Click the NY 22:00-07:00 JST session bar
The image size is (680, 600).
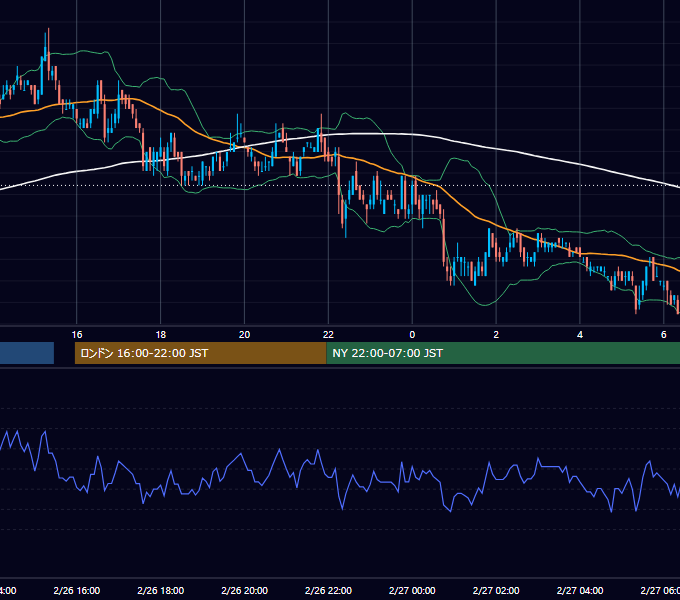(x=503, y=353)
